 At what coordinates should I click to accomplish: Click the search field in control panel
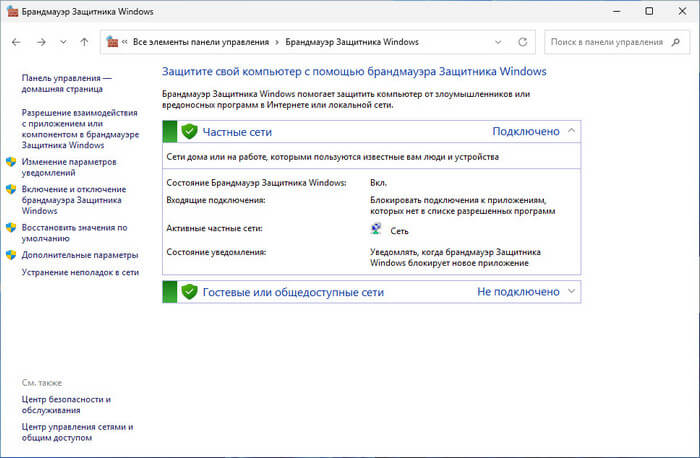coord(617,42)
